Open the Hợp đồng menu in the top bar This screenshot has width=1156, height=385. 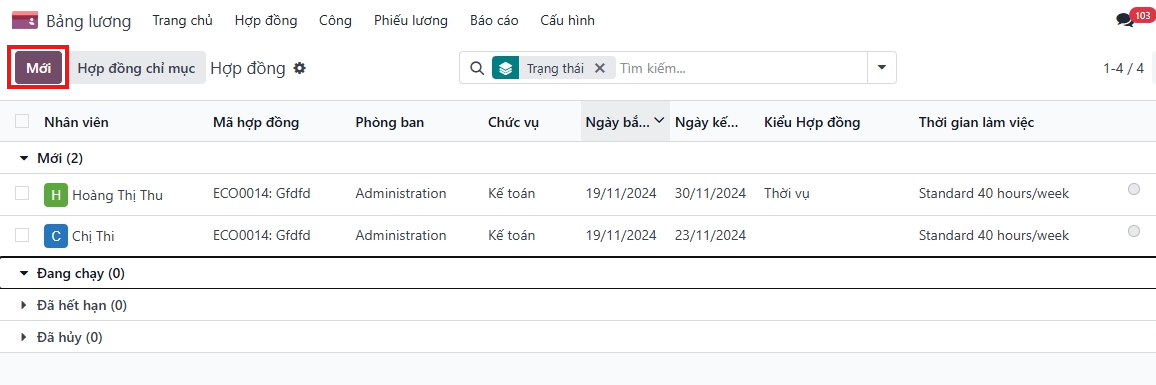(x=266, y=21)
